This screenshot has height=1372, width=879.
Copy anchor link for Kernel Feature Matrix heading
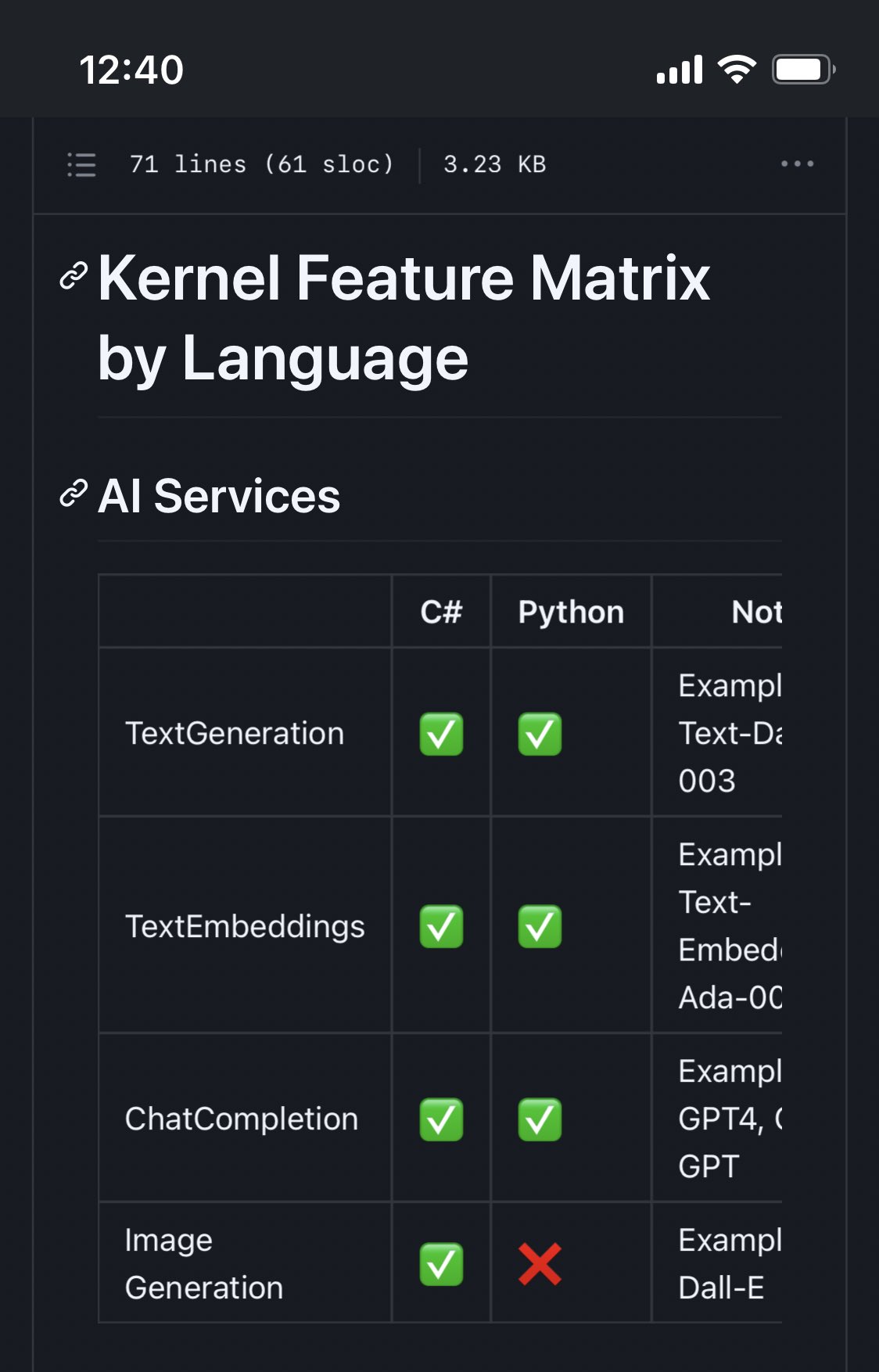click(74, 277)
